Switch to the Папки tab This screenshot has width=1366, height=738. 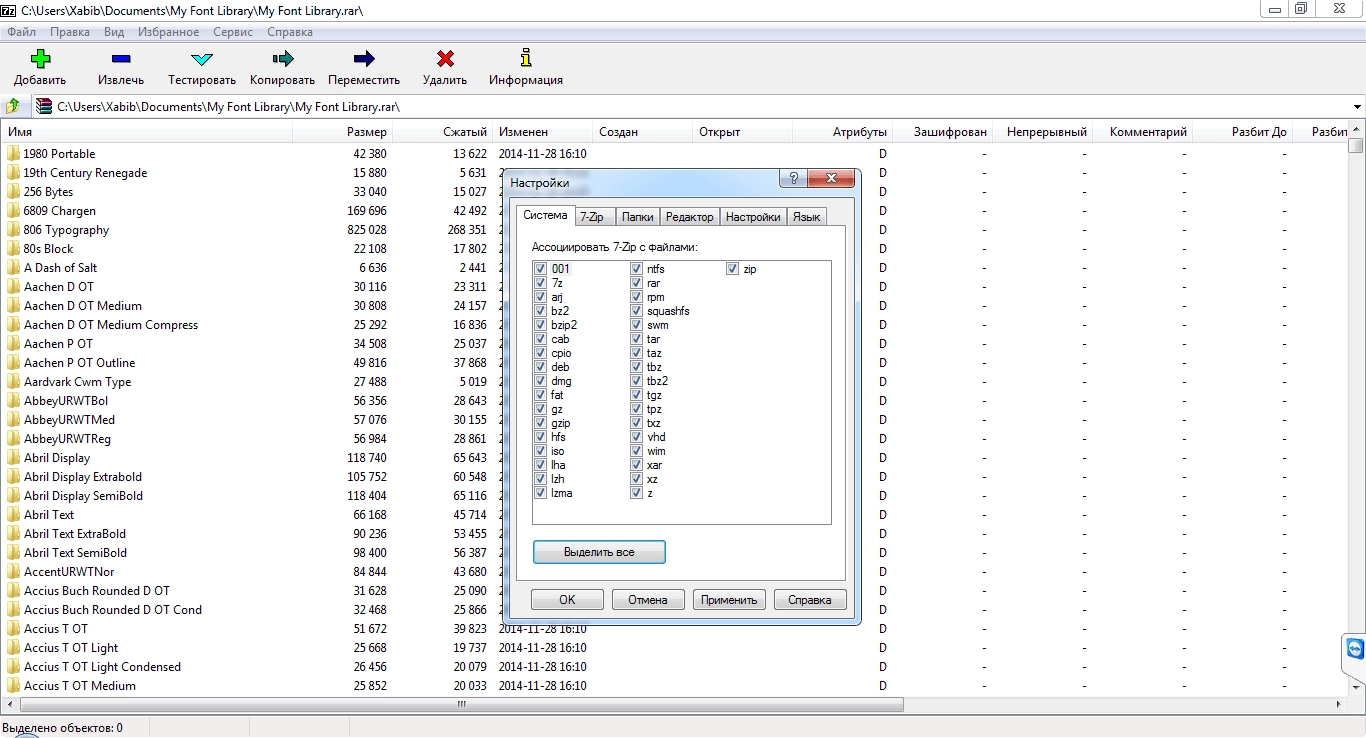click(x=637, y=216)
